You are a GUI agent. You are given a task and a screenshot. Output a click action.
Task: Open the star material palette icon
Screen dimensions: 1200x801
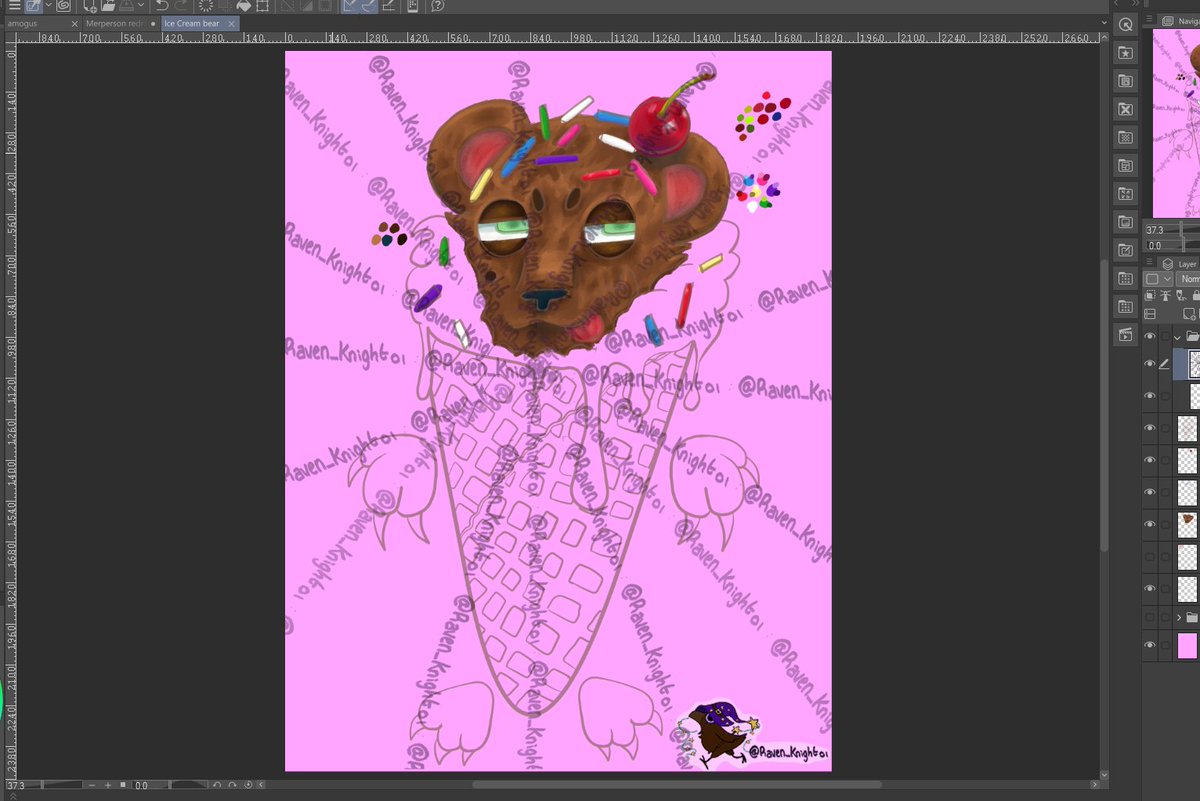pos(1125,52)
